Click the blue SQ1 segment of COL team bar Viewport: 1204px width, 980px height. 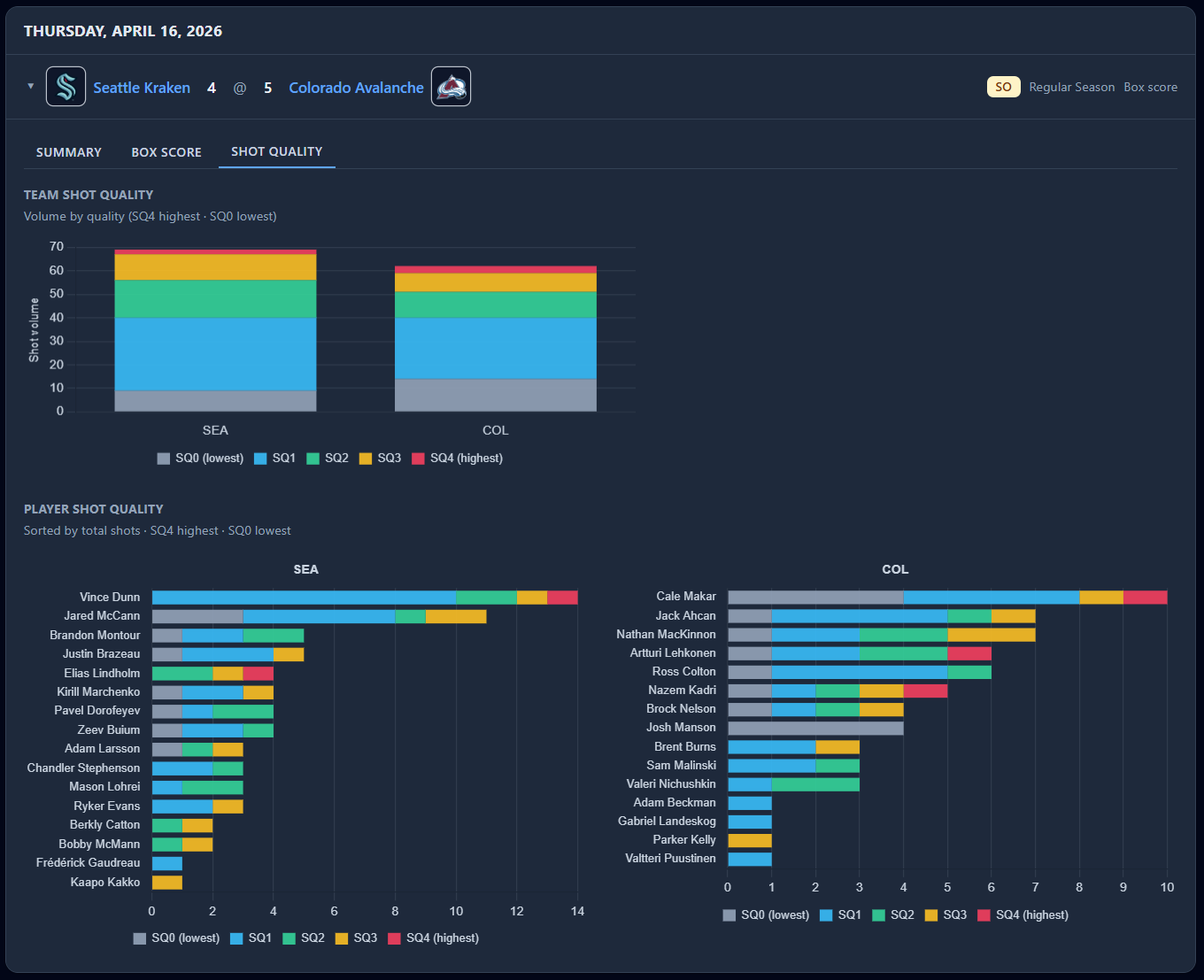[x=495, y=349]
